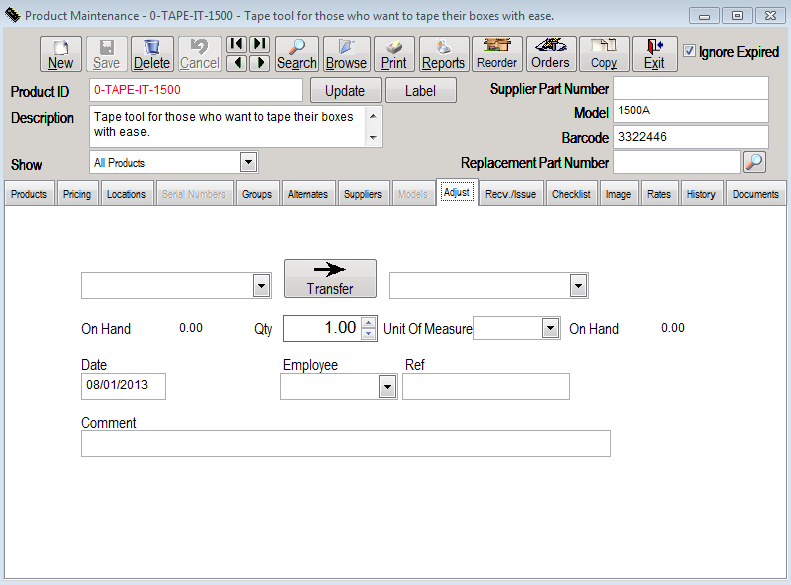
Task: Open the History tab
Action: click(700, 194)
